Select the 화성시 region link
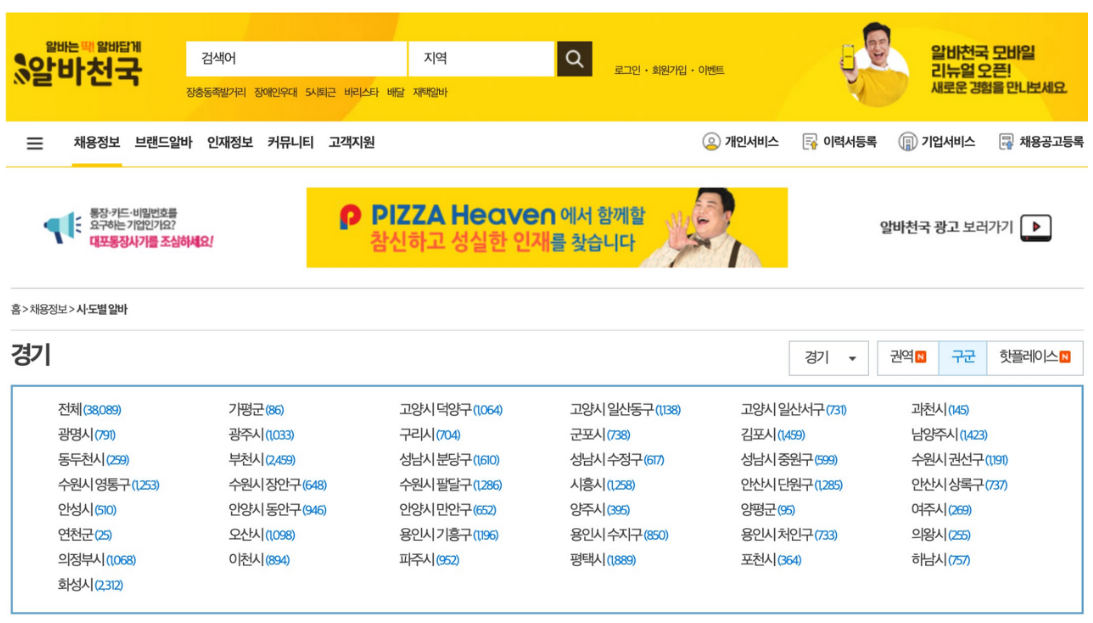This screenshot has height=623, width=1093. point(90,585)
